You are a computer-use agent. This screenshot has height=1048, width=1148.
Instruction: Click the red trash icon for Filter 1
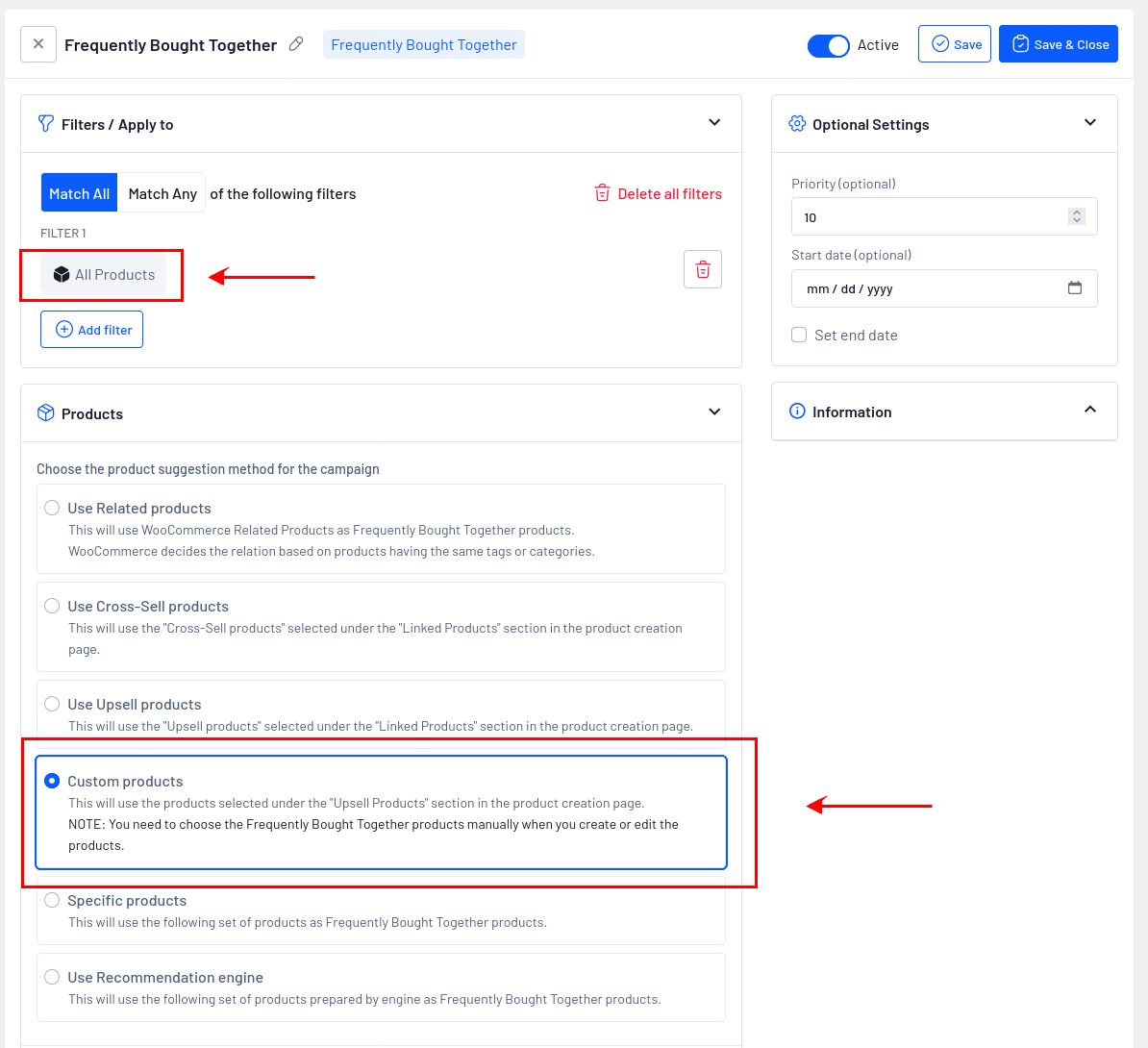703,270
